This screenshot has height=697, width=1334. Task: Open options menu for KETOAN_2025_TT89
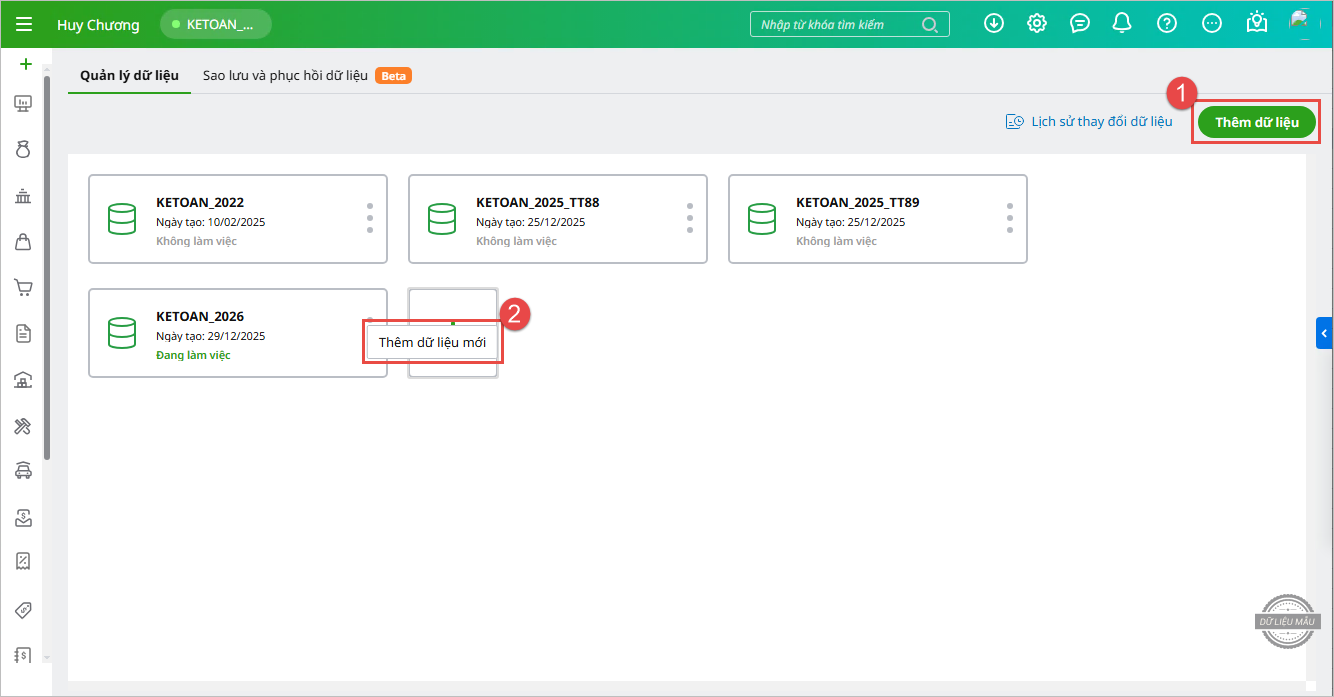1009,218
